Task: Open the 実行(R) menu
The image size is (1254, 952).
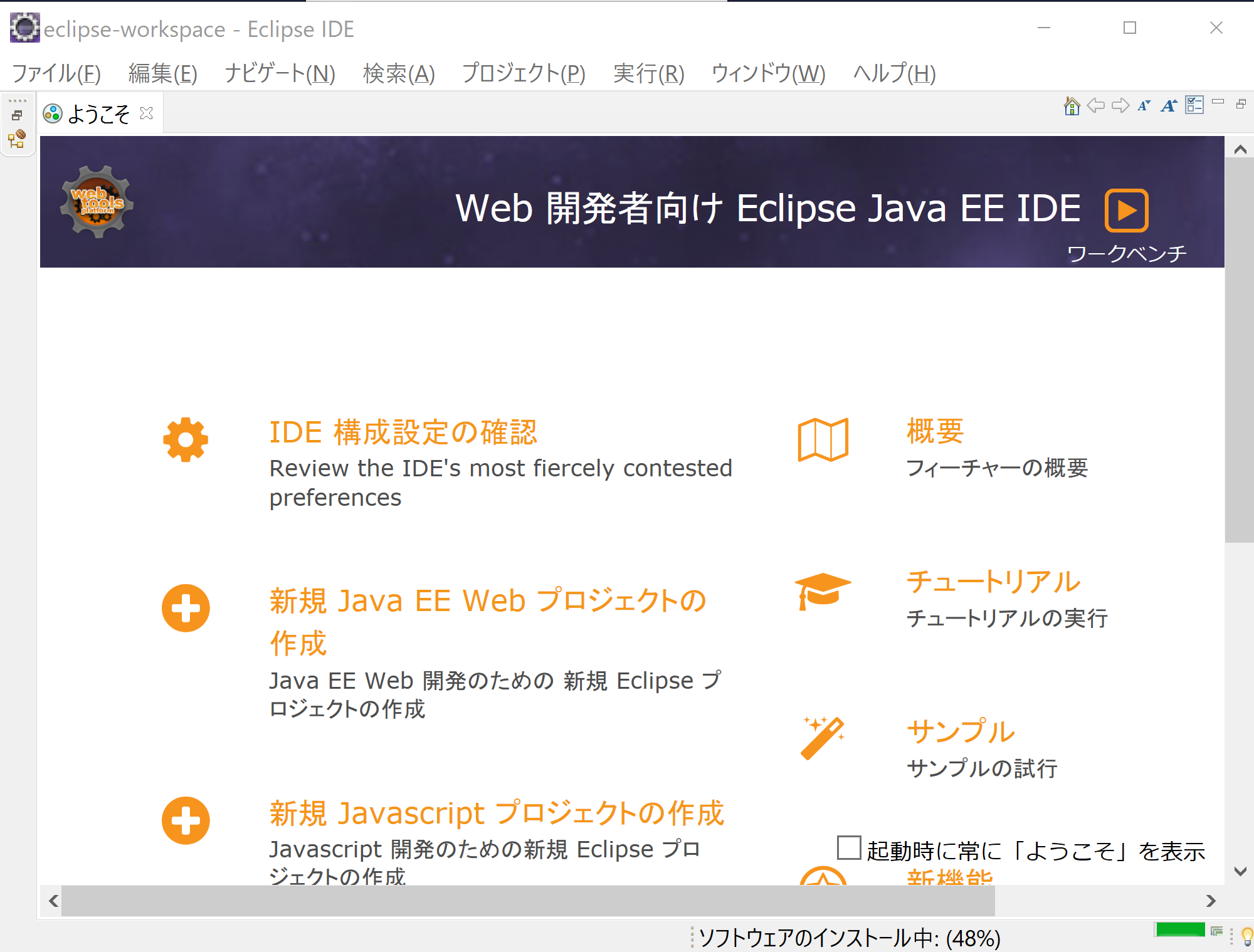Action: point(648,73)
